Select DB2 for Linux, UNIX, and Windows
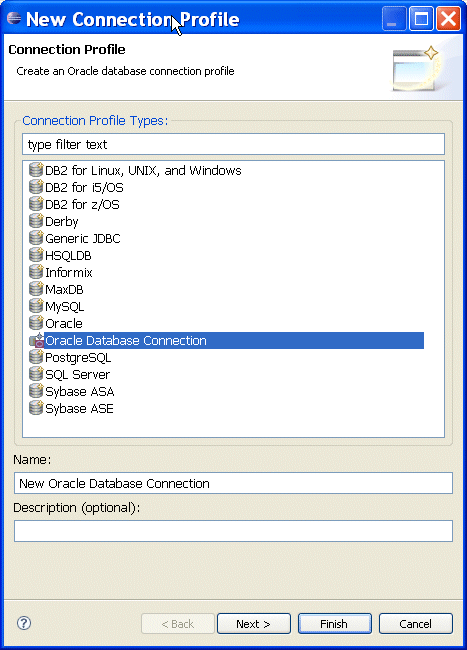Image resolution: width=467 pixels, height=650 pixels. pyautogui.click(x=143, y=170)
